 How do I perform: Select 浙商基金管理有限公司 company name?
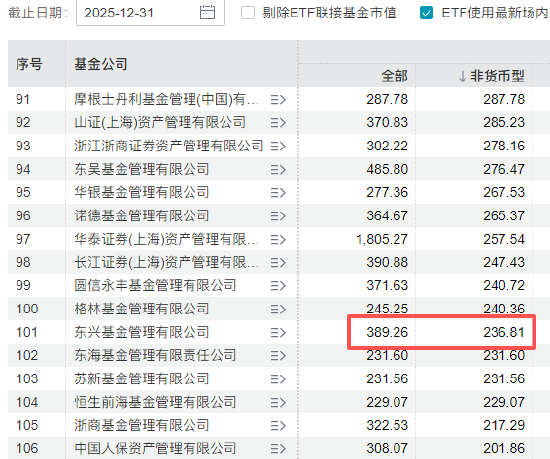pyautogui.click(x=142, y=425)
